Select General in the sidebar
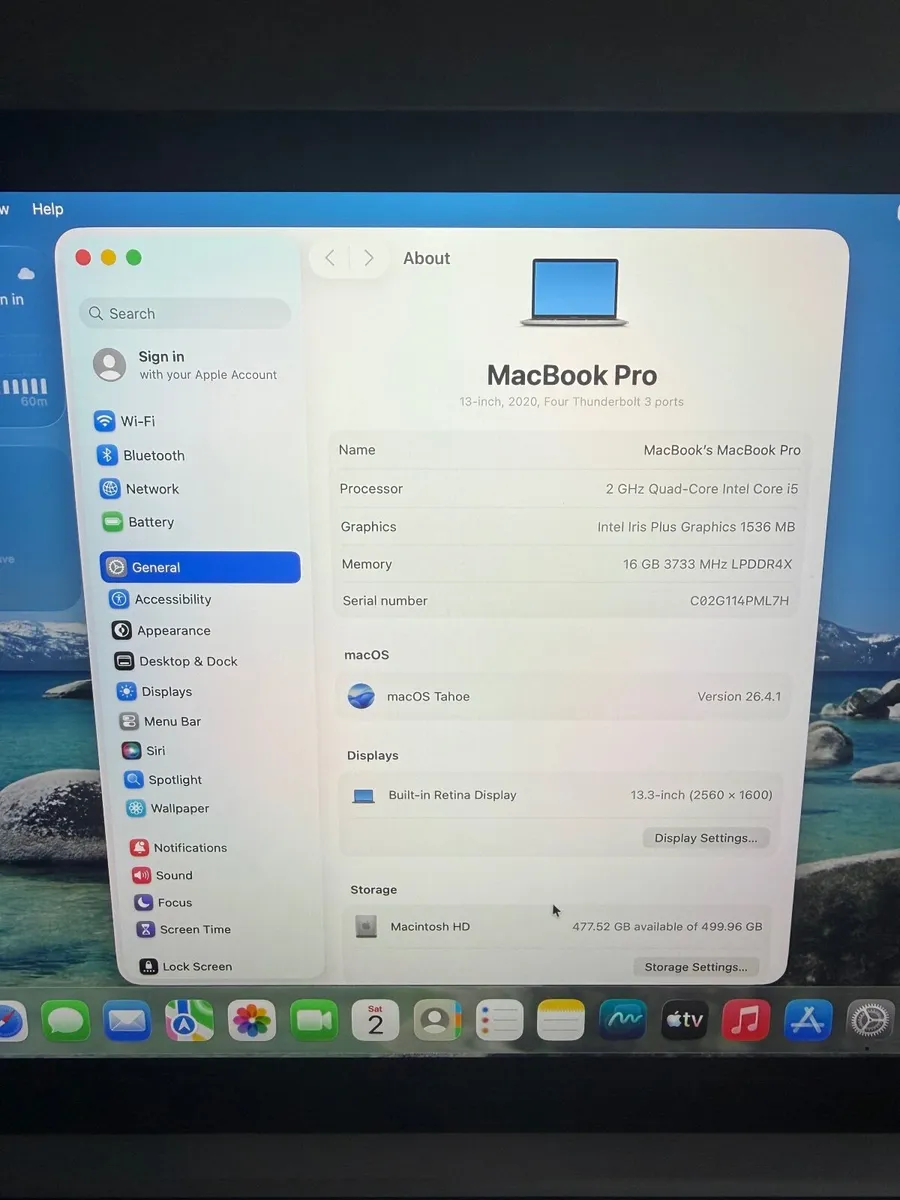This screenshot has height=1200, width=900. point(200,567)
